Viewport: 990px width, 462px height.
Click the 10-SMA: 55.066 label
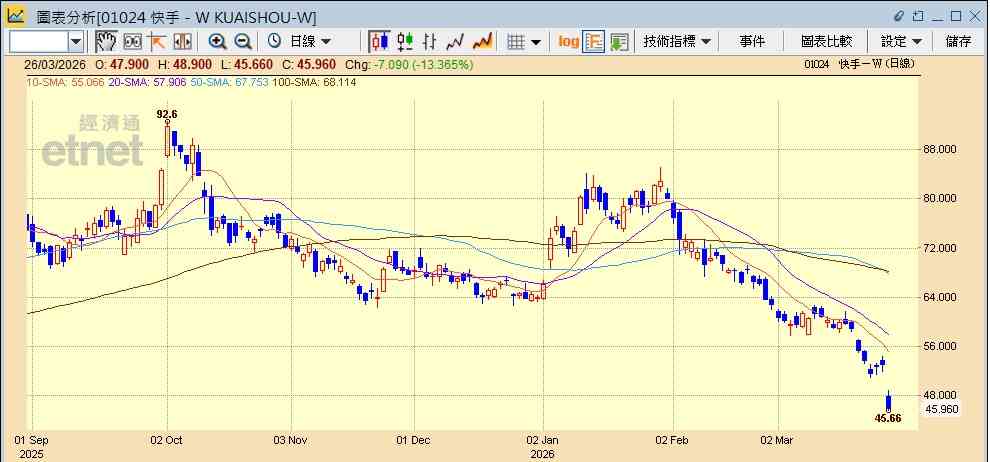point(64,82)
